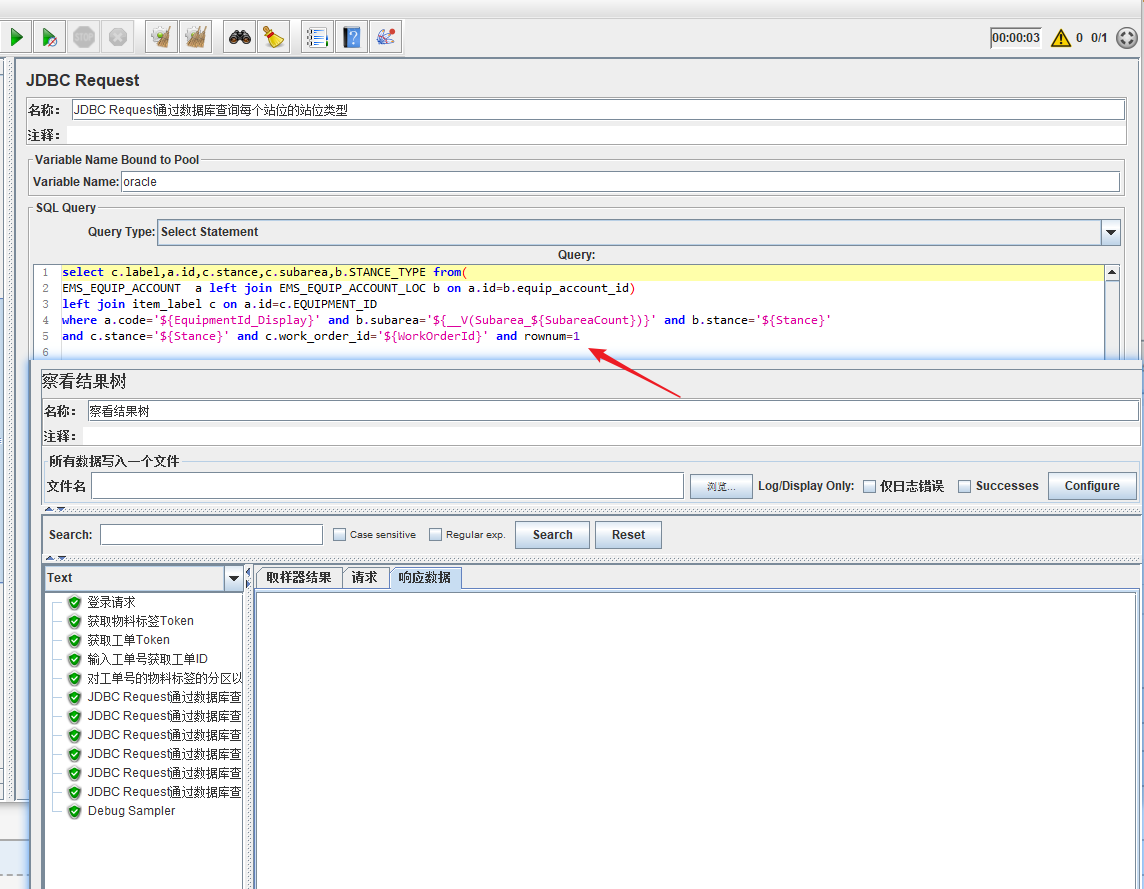Click the empty response data pane

click(x=696, y=739)
